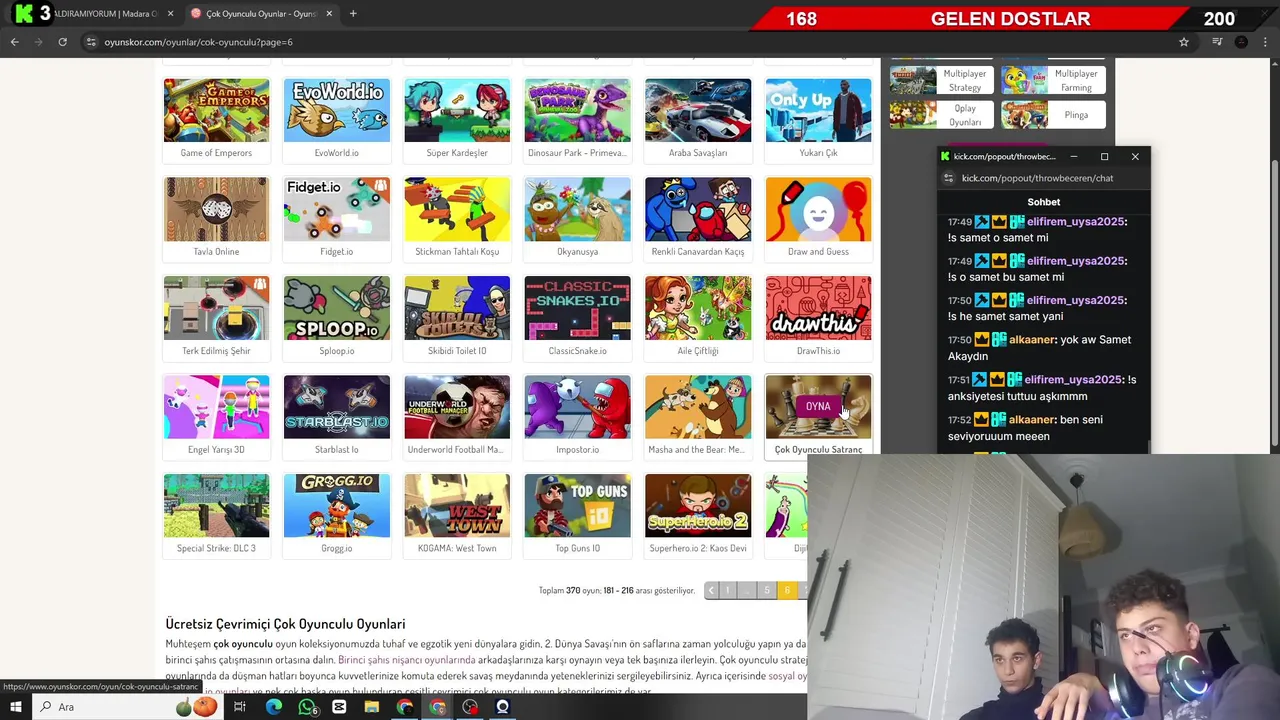This screenshot has height=720, width=1280.
Task: Open CapCut from taskbar
Action: [339, 707]
